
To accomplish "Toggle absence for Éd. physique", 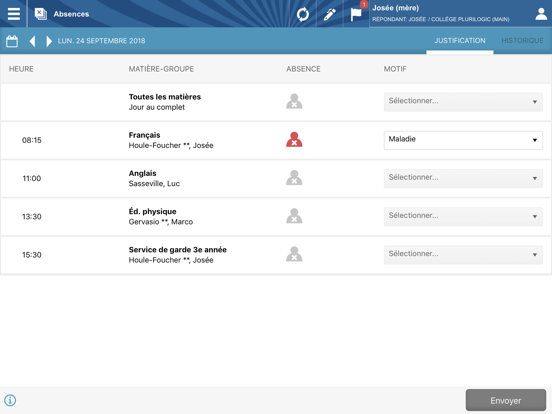I will [294, 216].
